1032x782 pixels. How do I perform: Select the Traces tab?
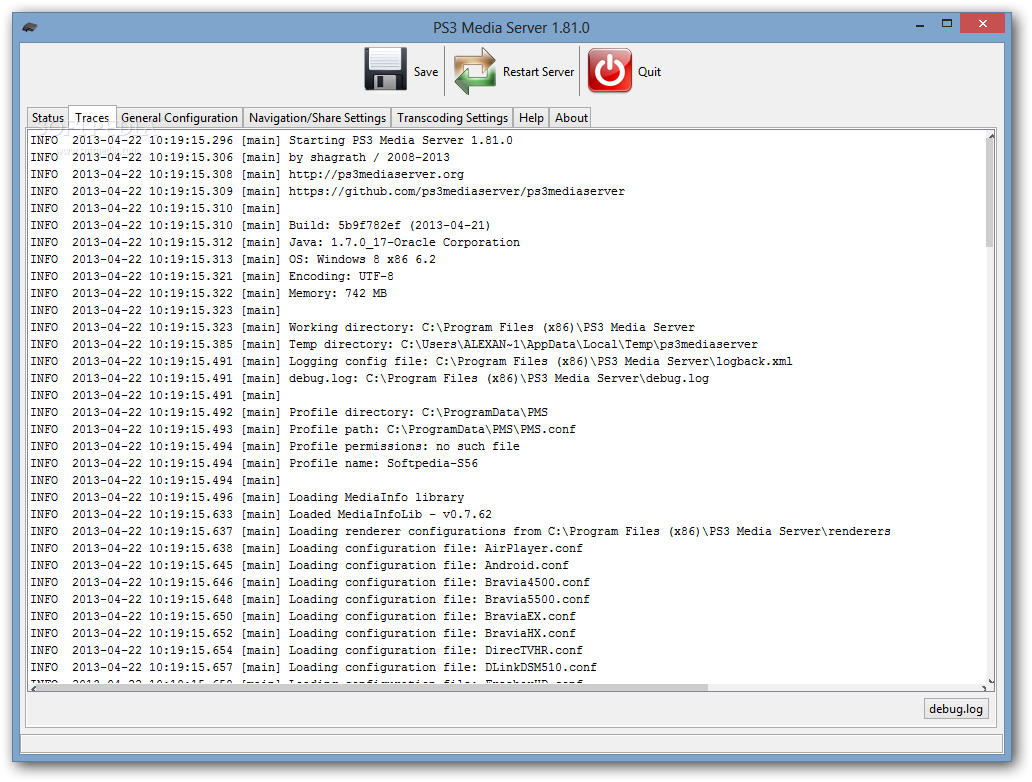[x=92, y=117]
